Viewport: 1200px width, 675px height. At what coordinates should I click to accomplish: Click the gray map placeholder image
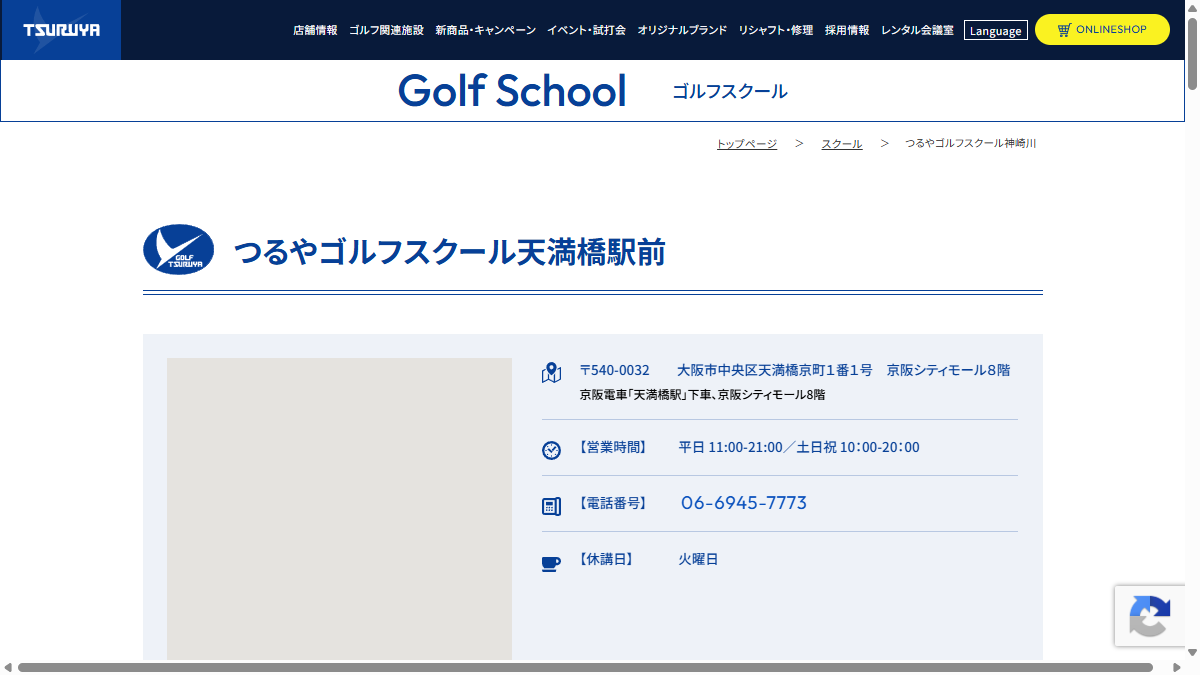(x=339, y=509)
